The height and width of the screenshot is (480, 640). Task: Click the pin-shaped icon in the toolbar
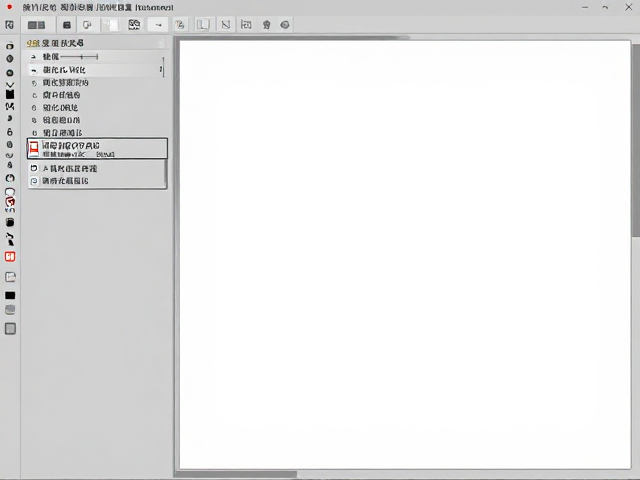pyautogui.click(x=267, y=25)
